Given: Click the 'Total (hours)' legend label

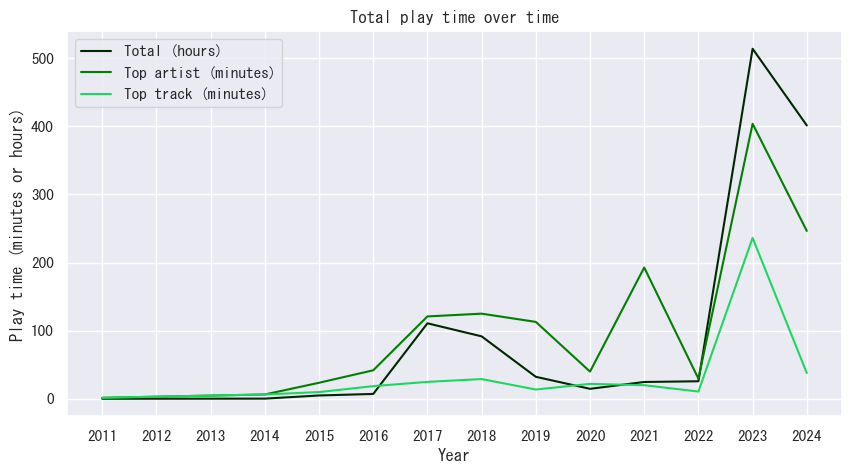Looking at the screenshot, I should pyautogui.click(x=173, y=51).
